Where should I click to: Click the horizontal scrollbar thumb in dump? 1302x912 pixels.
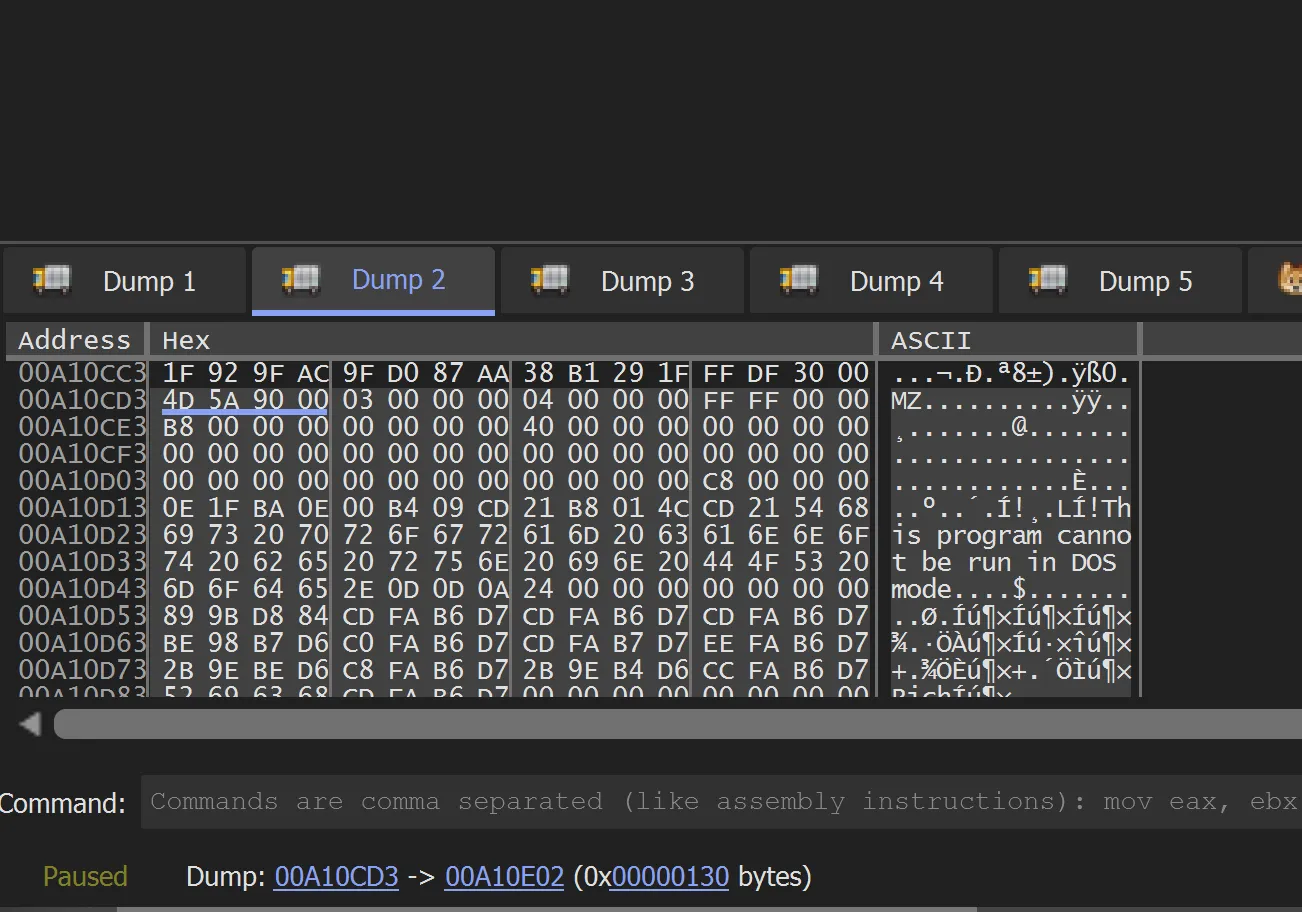click(678, 724)
